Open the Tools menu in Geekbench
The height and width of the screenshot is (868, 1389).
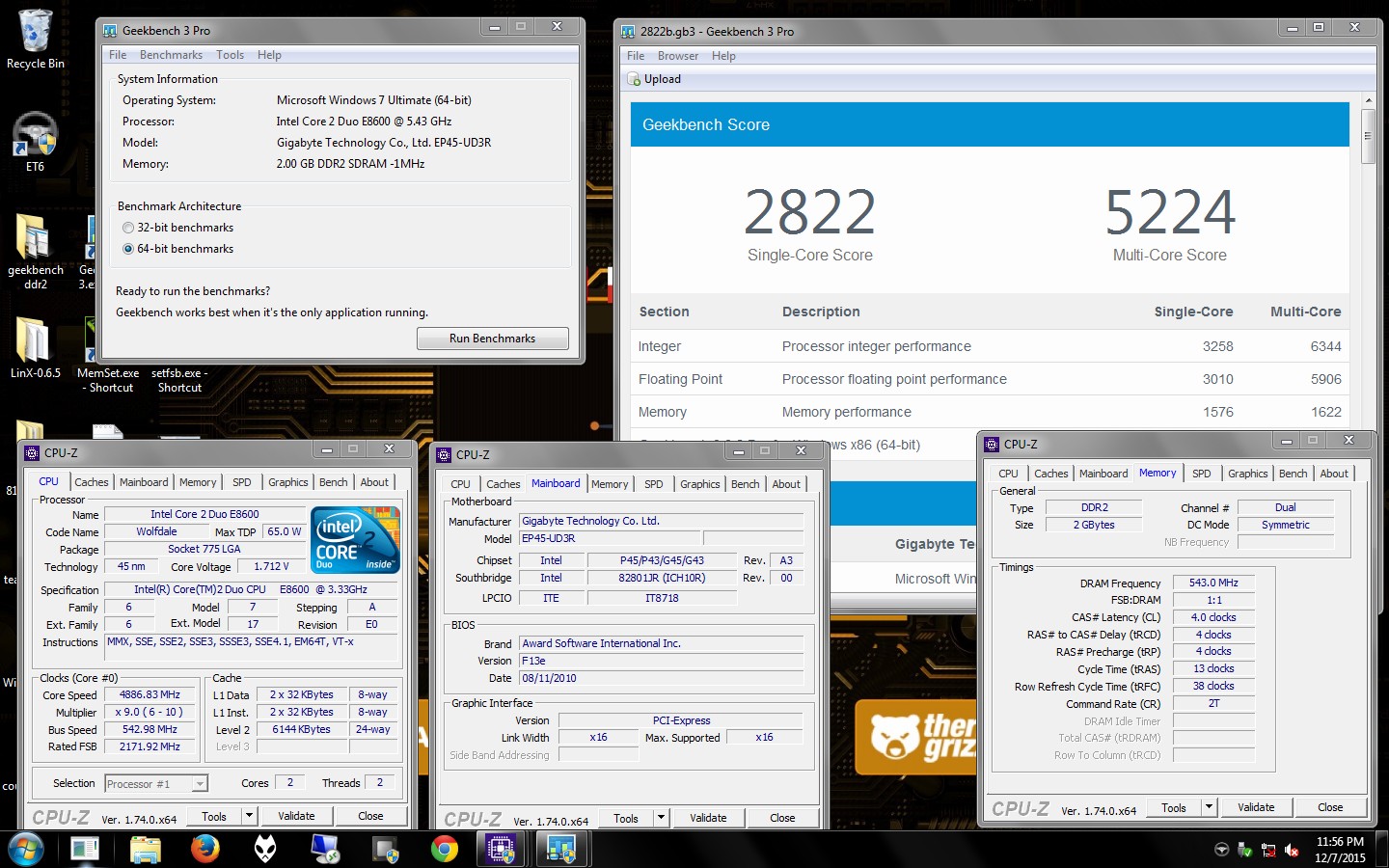coord(230,55)
